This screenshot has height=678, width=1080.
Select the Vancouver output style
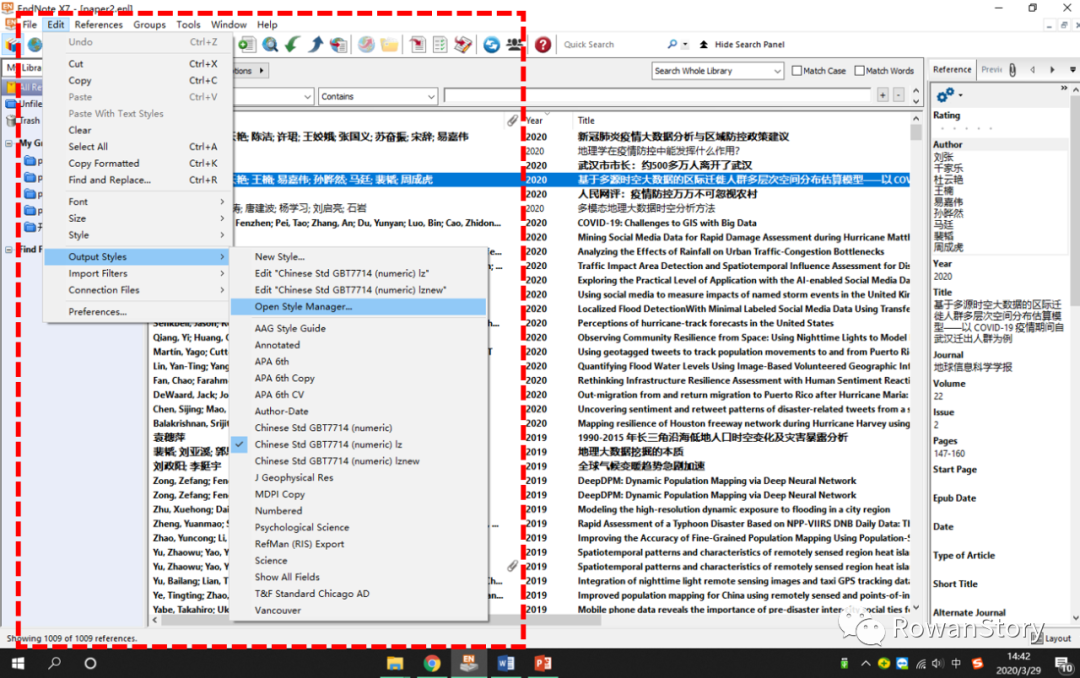tap(358, 610)
